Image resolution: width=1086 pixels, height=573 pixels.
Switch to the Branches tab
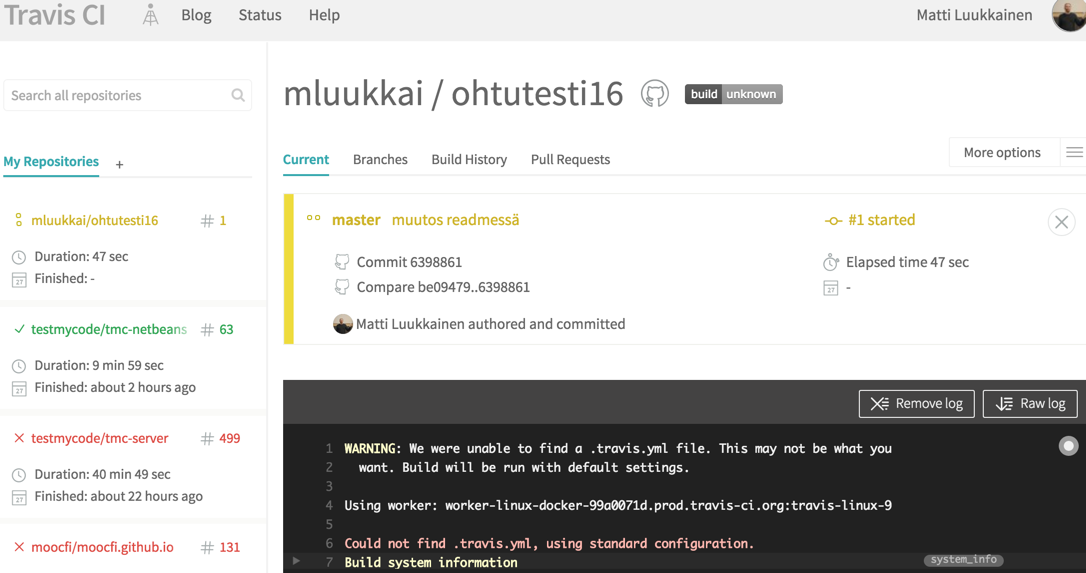pos(380,159)
